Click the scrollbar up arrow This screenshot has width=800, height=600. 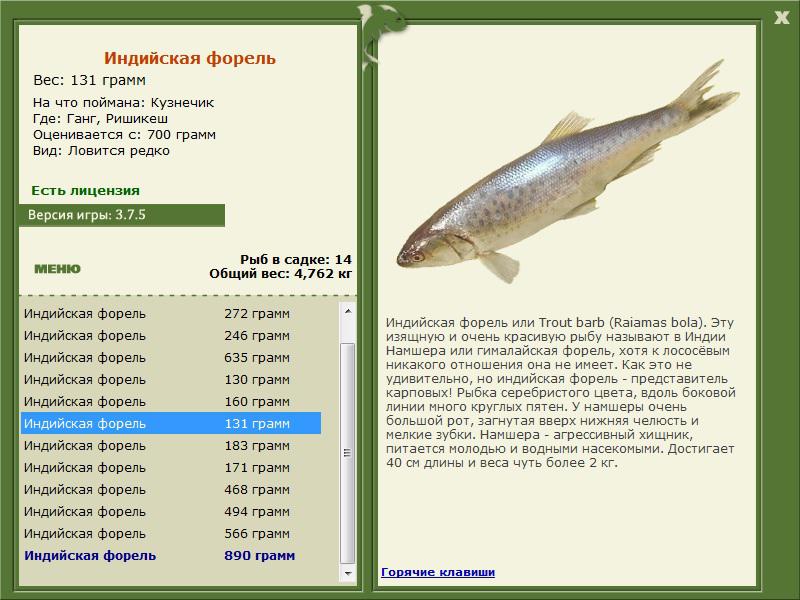[348, 311]
